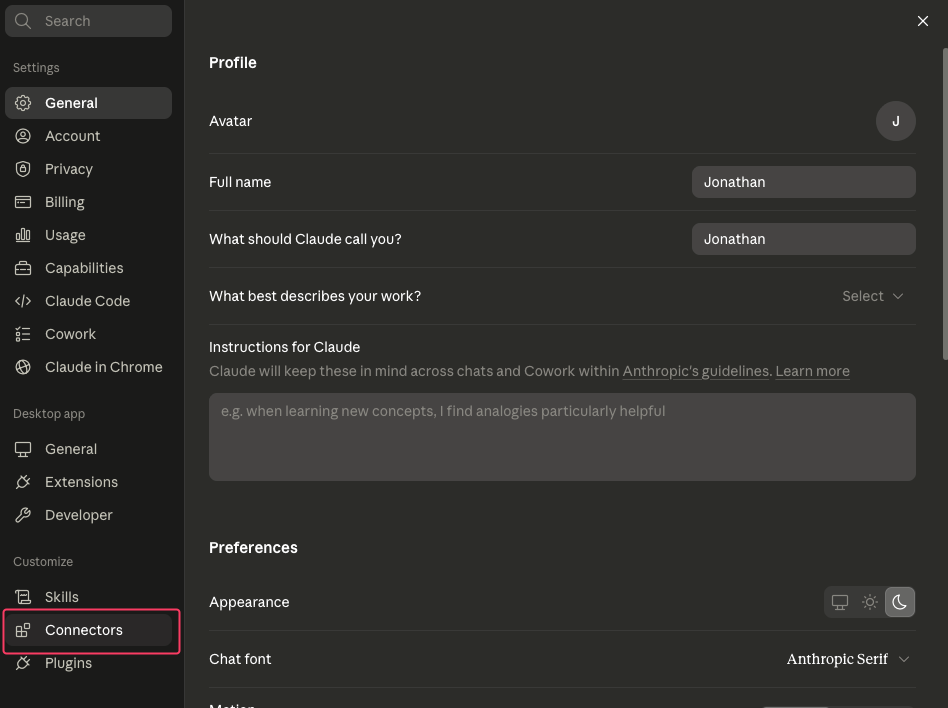Select system appearance monitor option
Image resolution: width=948 pixels, height=708 pixels.
point(840,602)
